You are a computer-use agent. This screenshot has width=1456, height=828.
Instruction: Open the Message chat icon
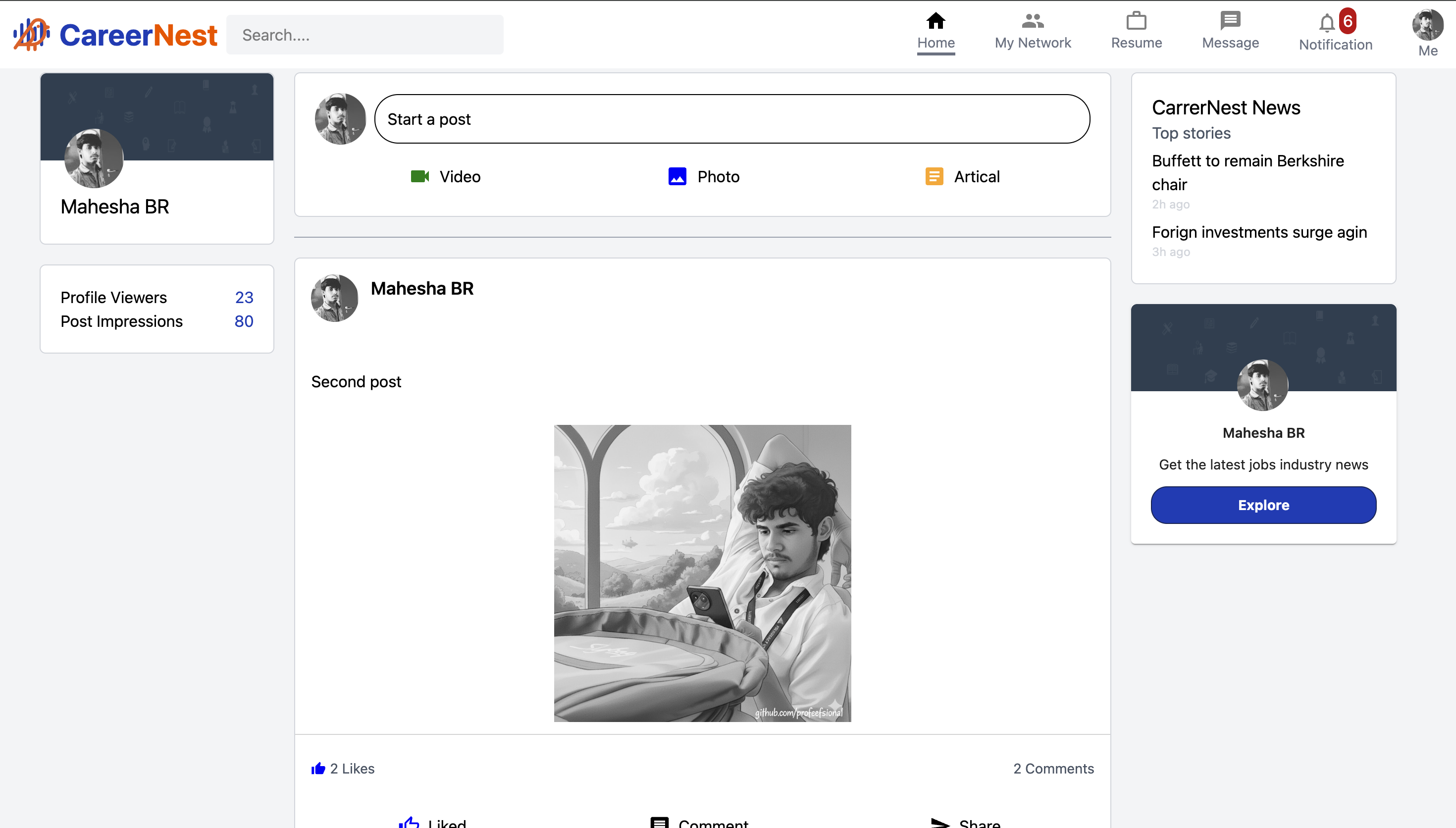(1230, 22)
